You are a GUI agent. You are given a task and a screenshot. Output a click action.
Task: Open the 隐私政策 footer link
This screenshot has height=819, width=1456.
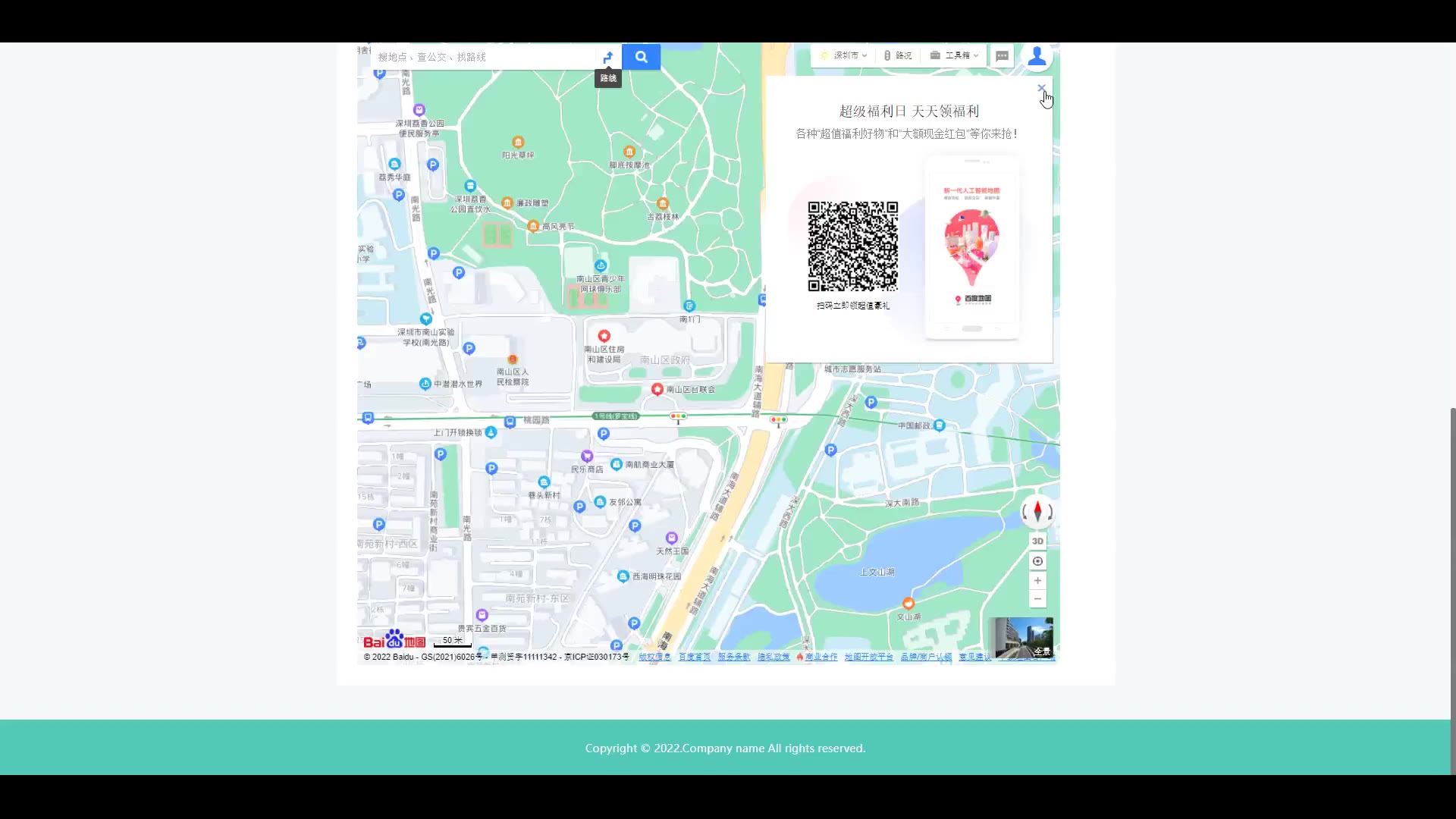(x=773, y=657)
